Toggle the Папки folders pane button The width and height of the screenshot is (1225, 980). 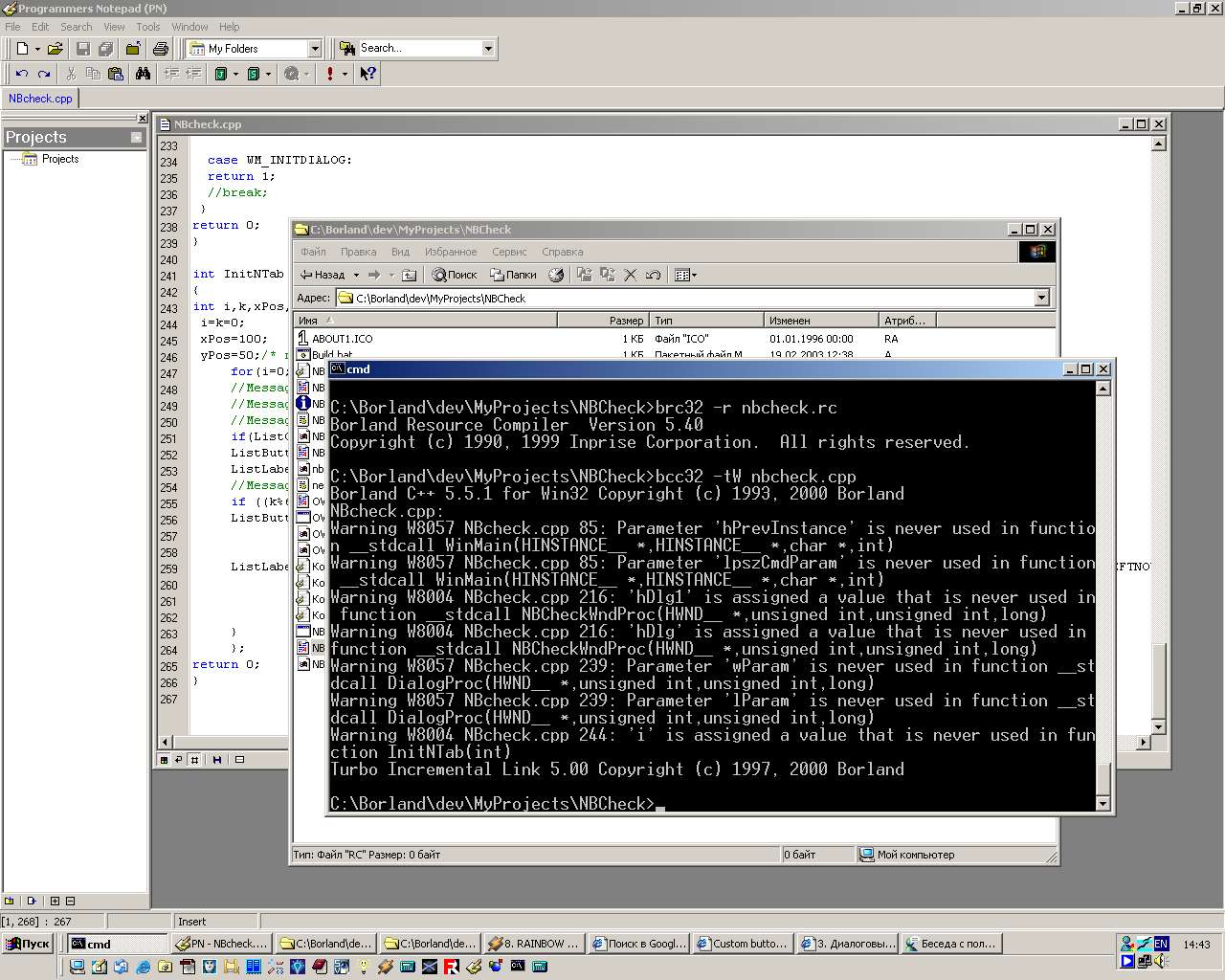(x=513, y=275)
